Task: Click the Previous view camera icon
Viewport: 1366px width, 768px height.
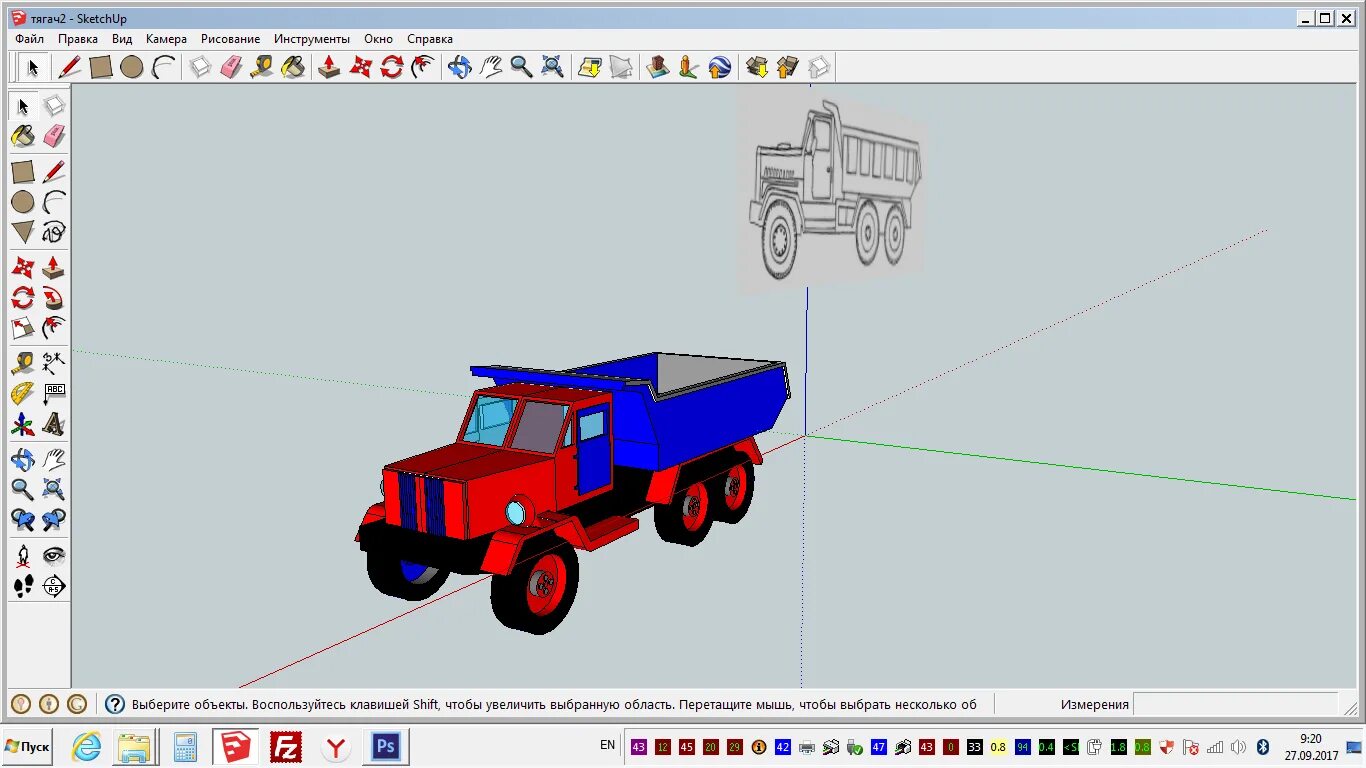Action: (23, 520)
